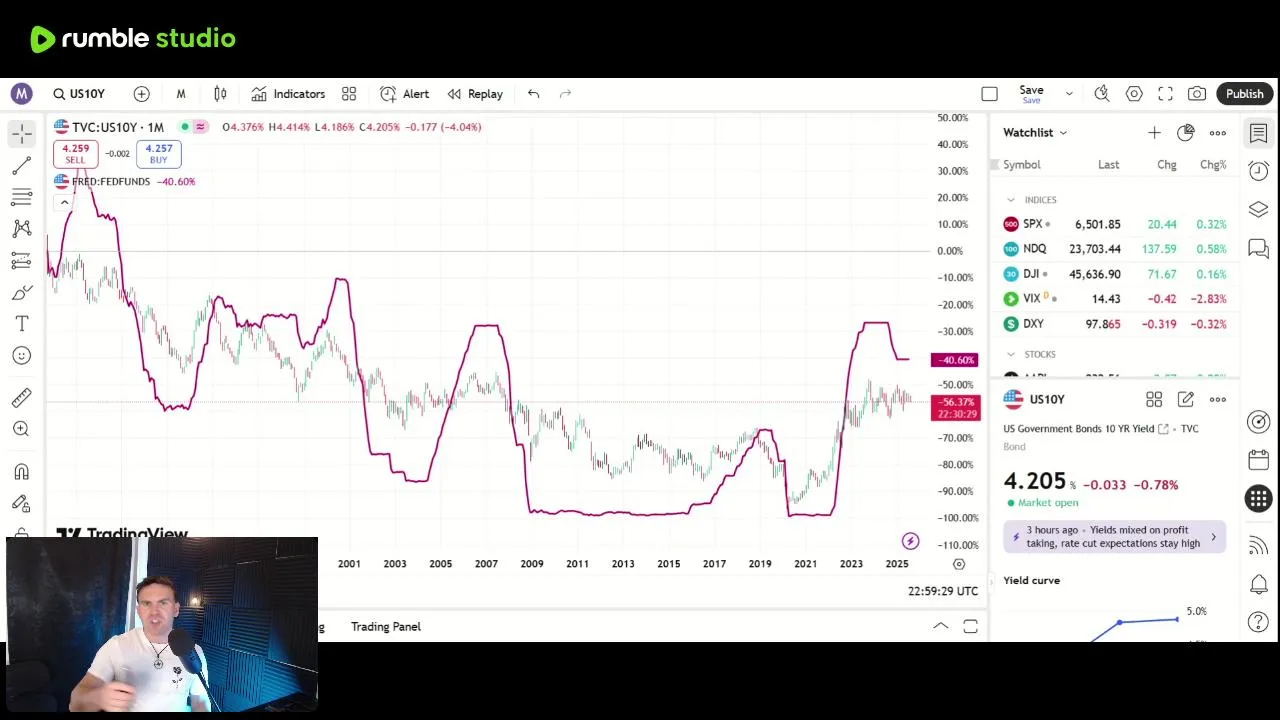Screen dimensions: 1280x720
Task: Add a compare symbol with the plus icon
Action: (141, 94)
